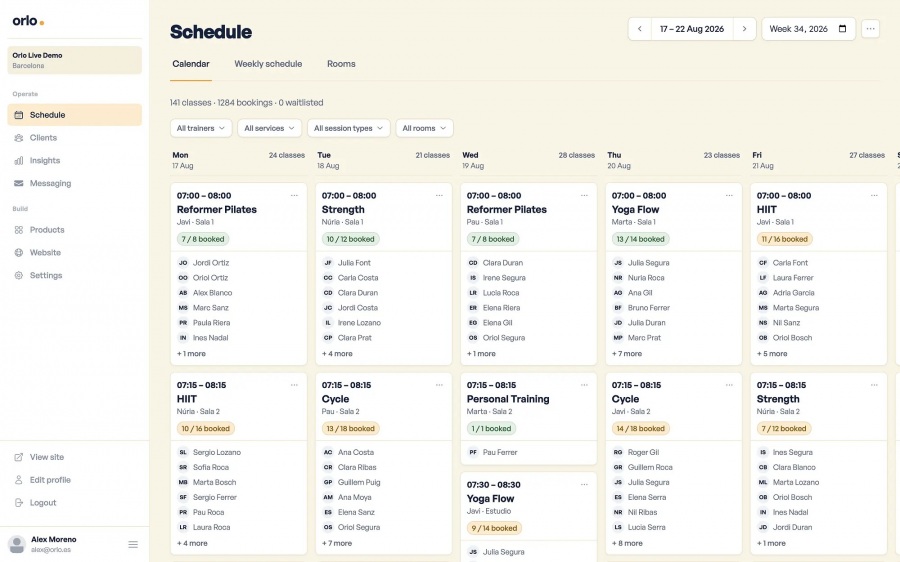Viewport: 900px width, 562px height.
Task: Click Alex Moreno's profile avatar
Action: [17, 544]
